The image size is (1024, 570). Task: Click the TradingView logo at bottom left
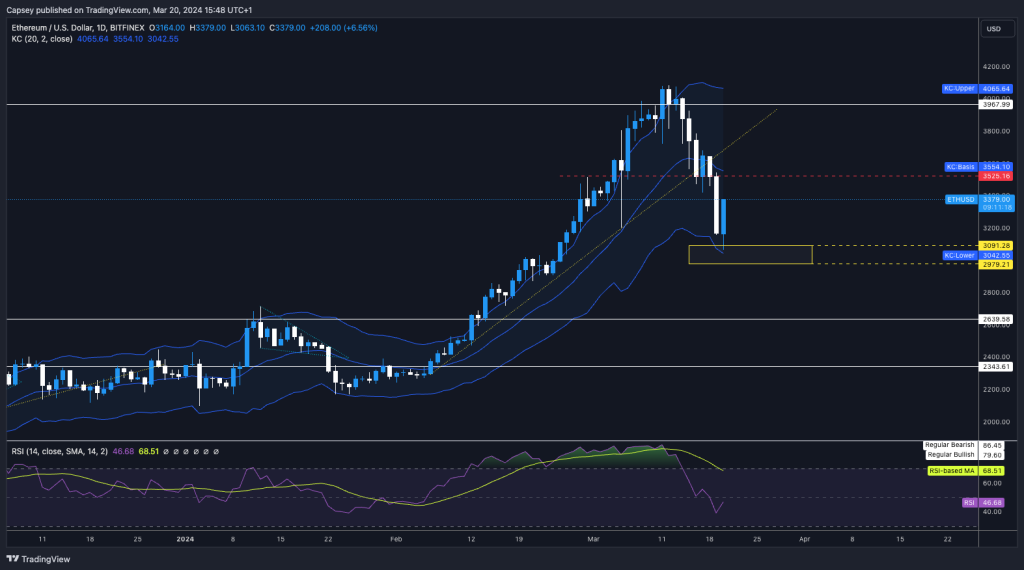click(40, 559)
